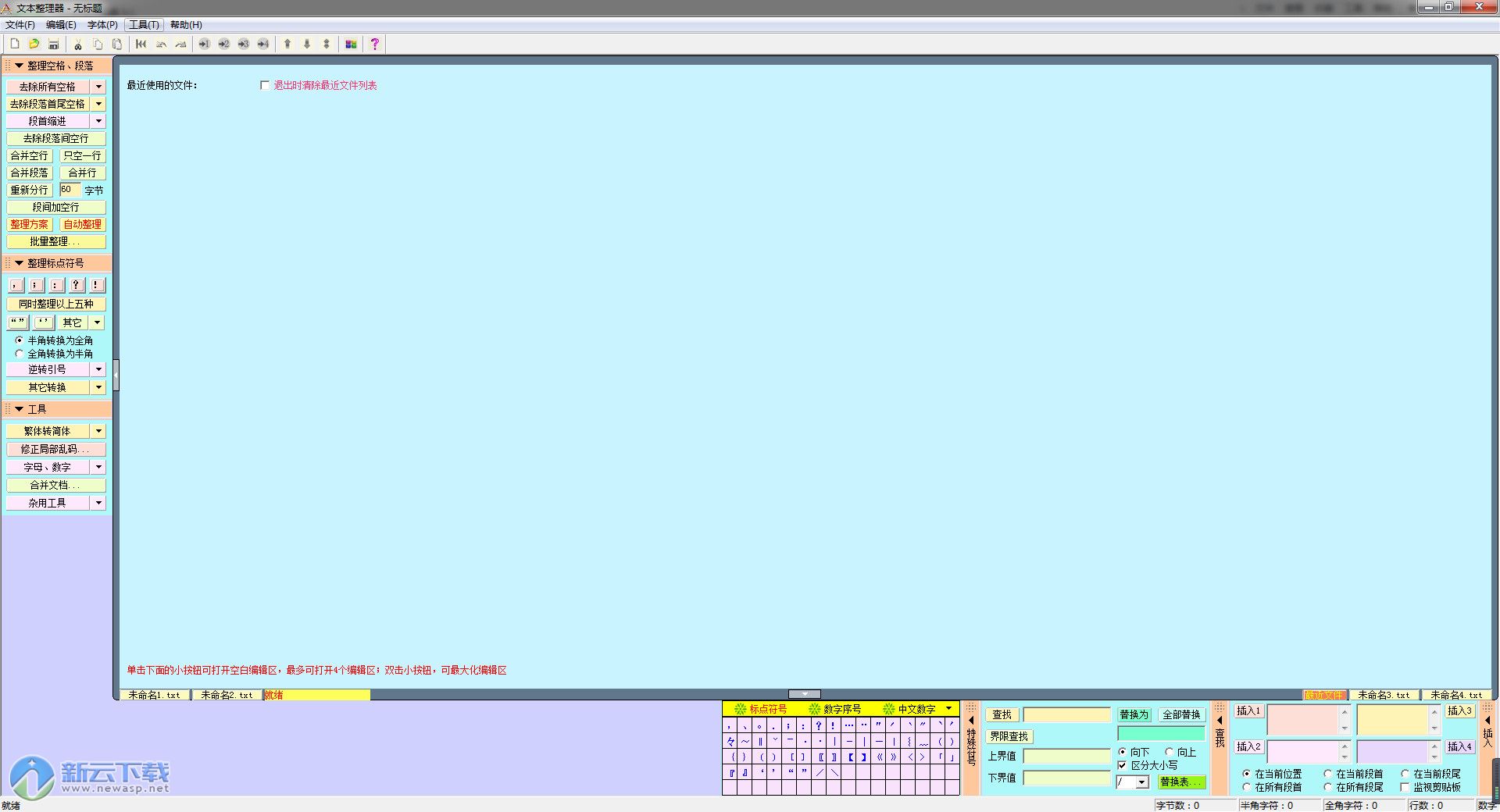The image size is (1500, 812).
Task: Select the 在当前段首 insert position
Action: click(x=1327, y=774)
